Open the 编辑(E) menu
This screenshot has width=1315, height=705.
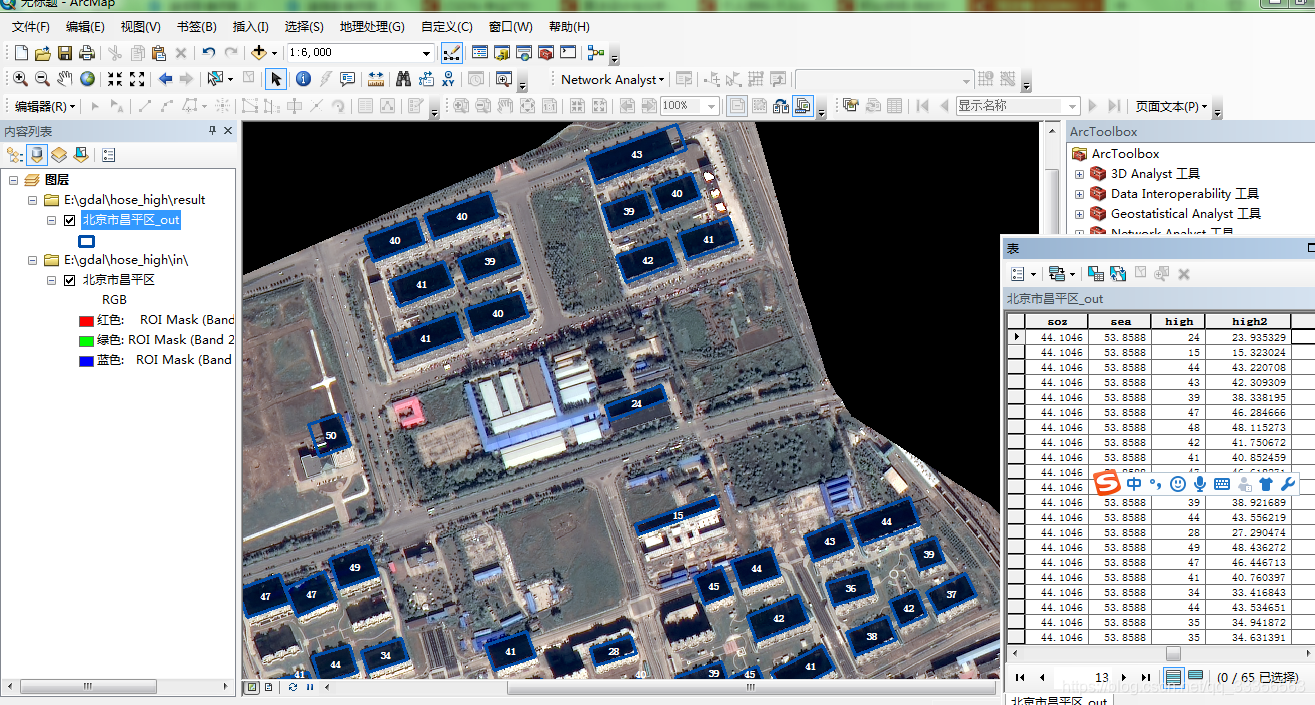(85, 26)
